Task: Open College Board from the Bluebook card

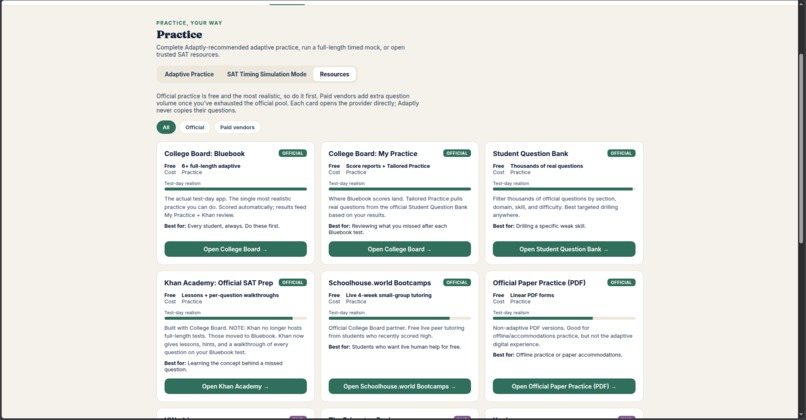Action: coord(235,249)
